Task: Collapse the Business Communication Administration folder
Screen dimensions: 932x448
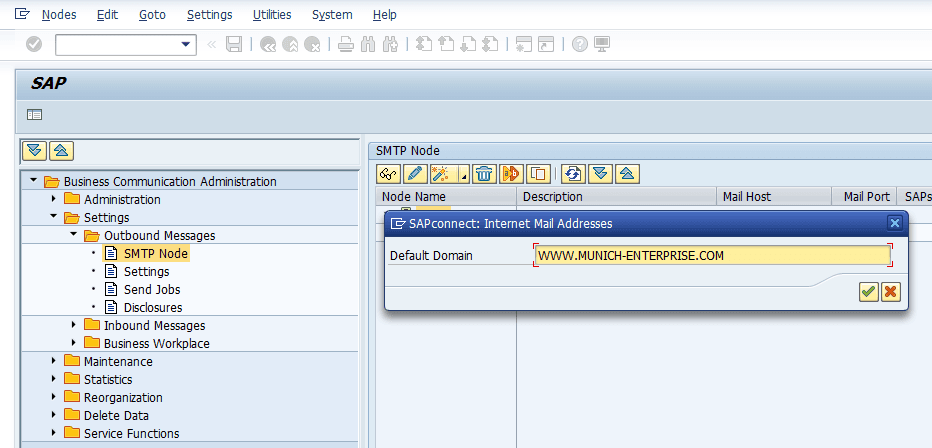Action: point(33,181)
